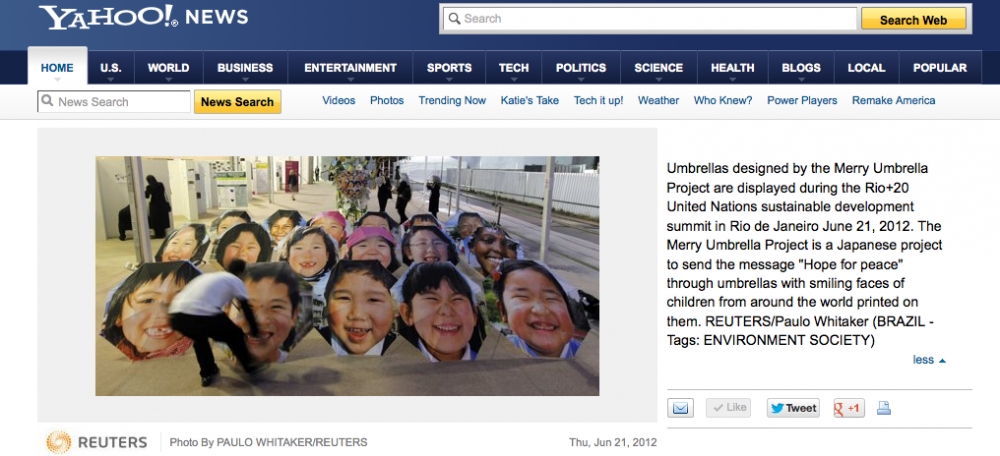This screenshot has width=1000, height=456.
Task: Open the WORLD news section
Action: 168,68
